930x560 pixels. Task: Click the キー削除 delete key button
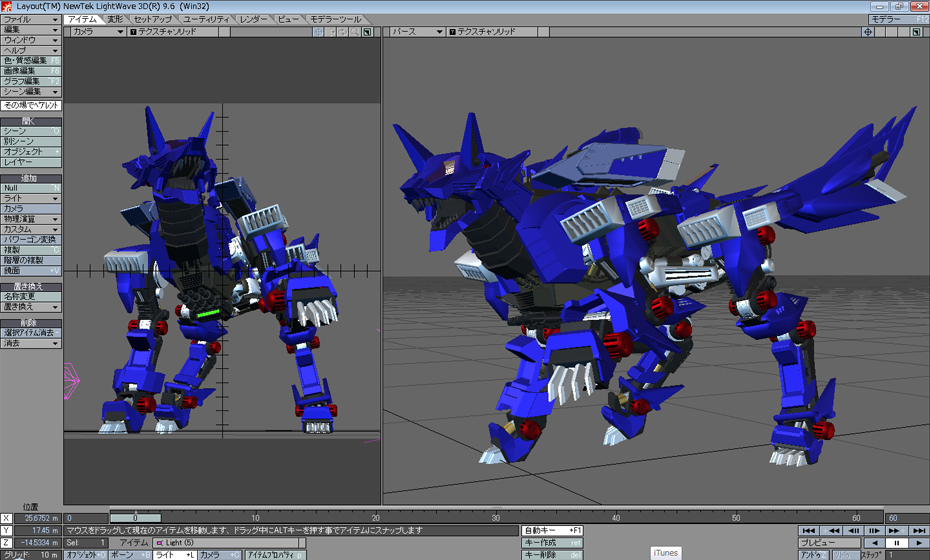[552, 555]
